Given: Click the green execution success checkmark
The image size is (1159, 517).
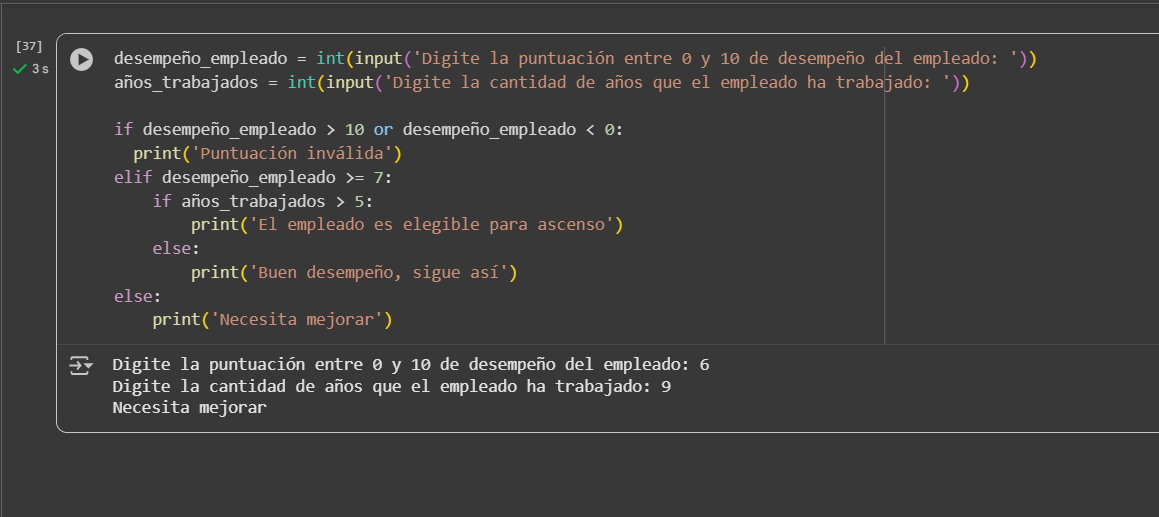Looking at the screenshot, I should (x=20, y=69).
